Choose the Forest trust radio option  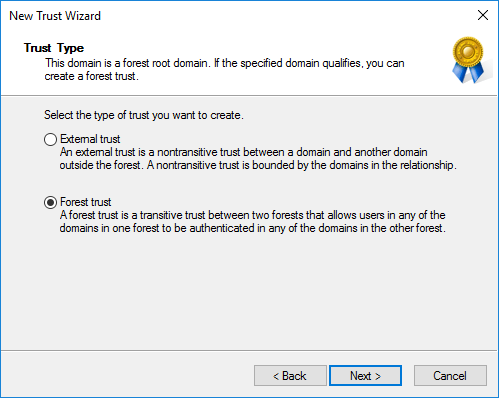click(x=50, y=202)
